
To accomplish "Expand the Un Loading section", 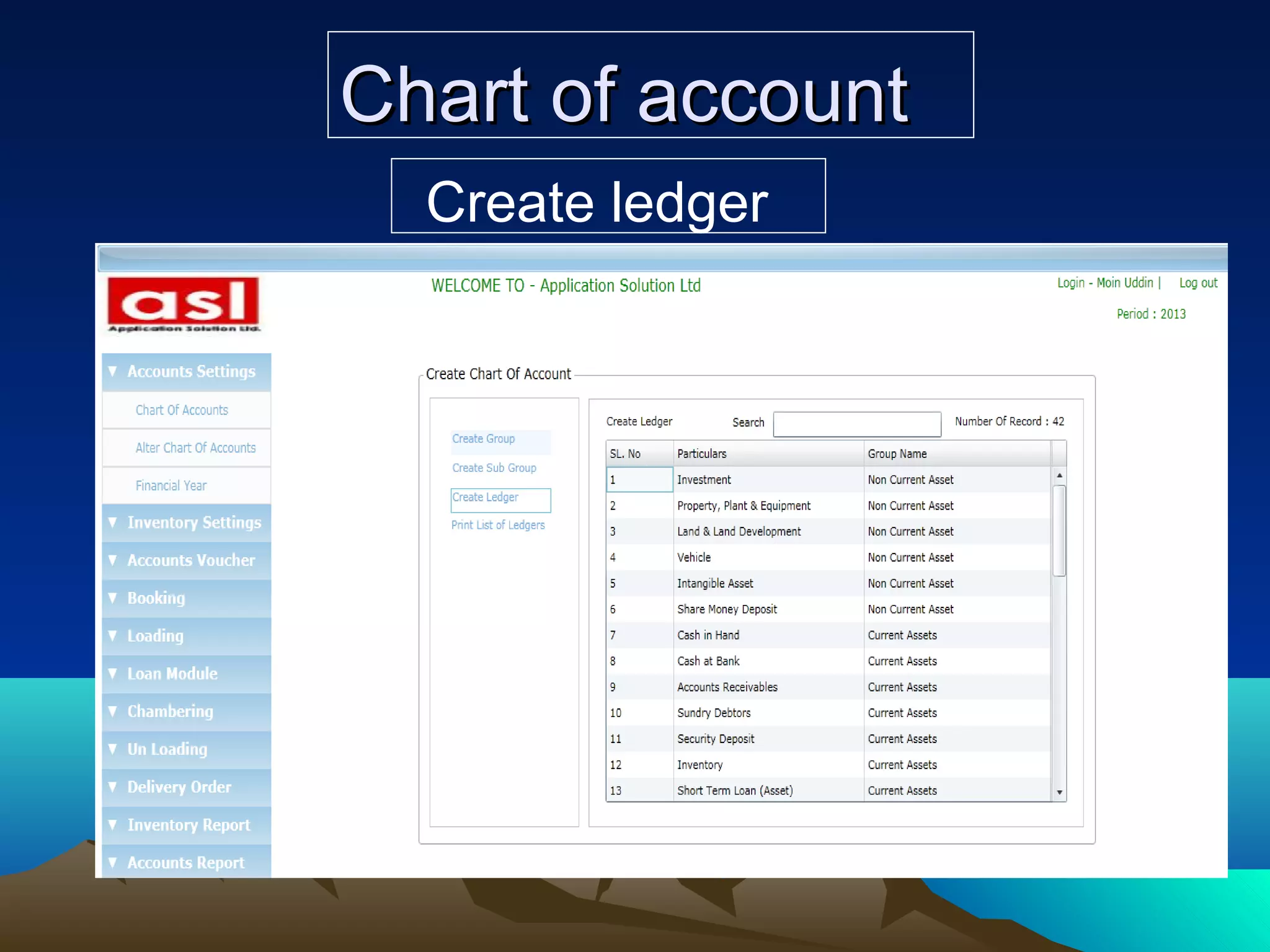I will pyautogui.click(x=187, y=749).
